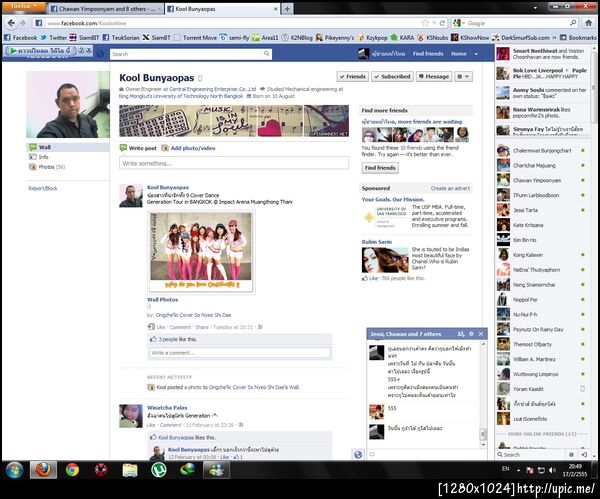
Task: Open the Firefox menu button dropdown
Action: pos(24,7)
